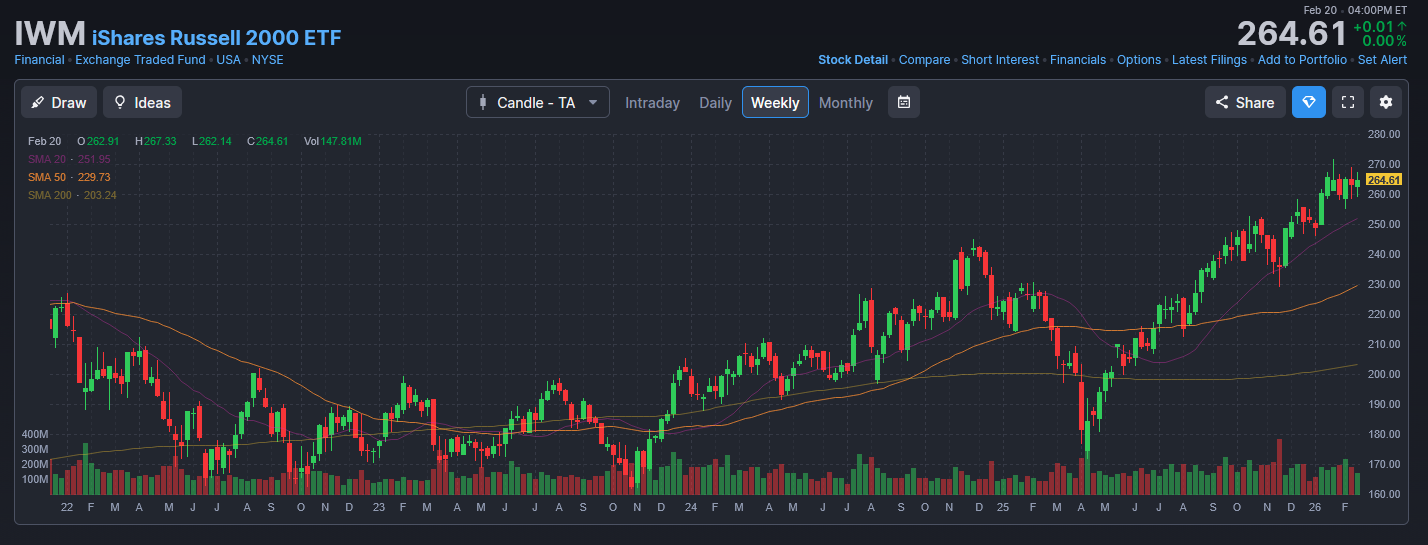Click Add to Portfolio
Viewport: 1428px width, 545px height.
click(x=1302, y=60)
